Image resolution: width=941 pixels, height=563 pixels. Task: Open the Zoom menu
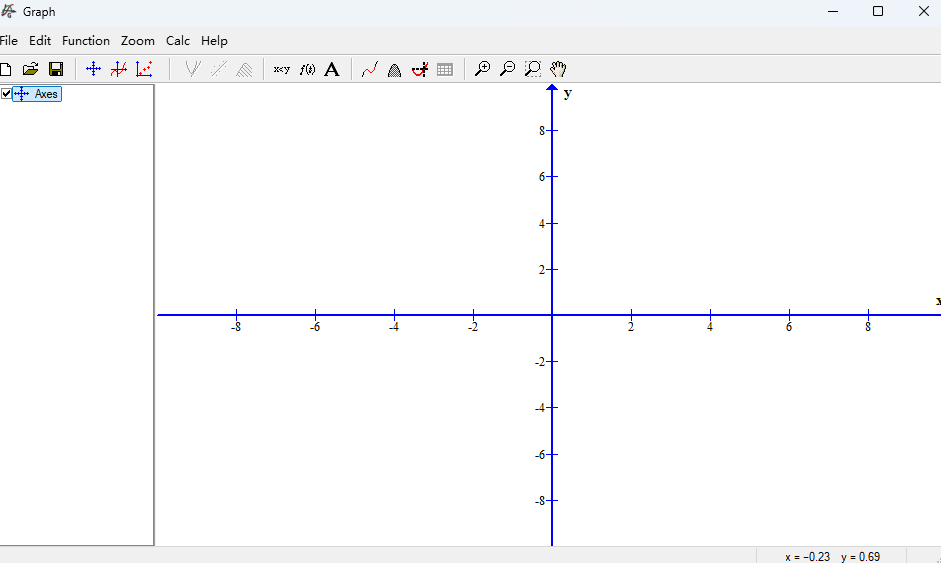point(138,41)
